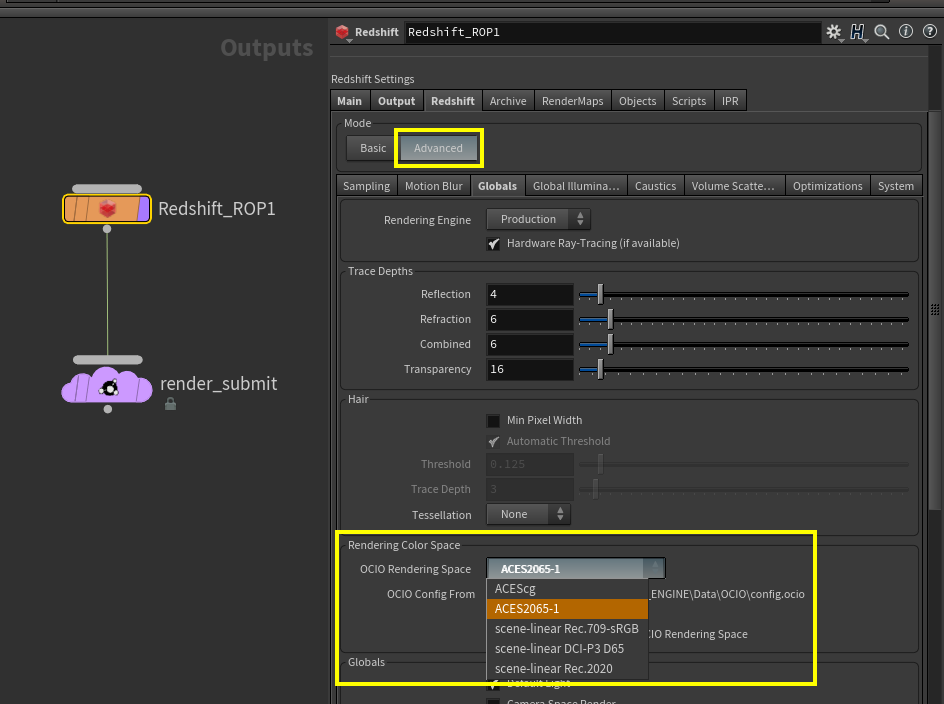
Task: Click the node name field Redshift_ROP1
Action: (613, 32)
